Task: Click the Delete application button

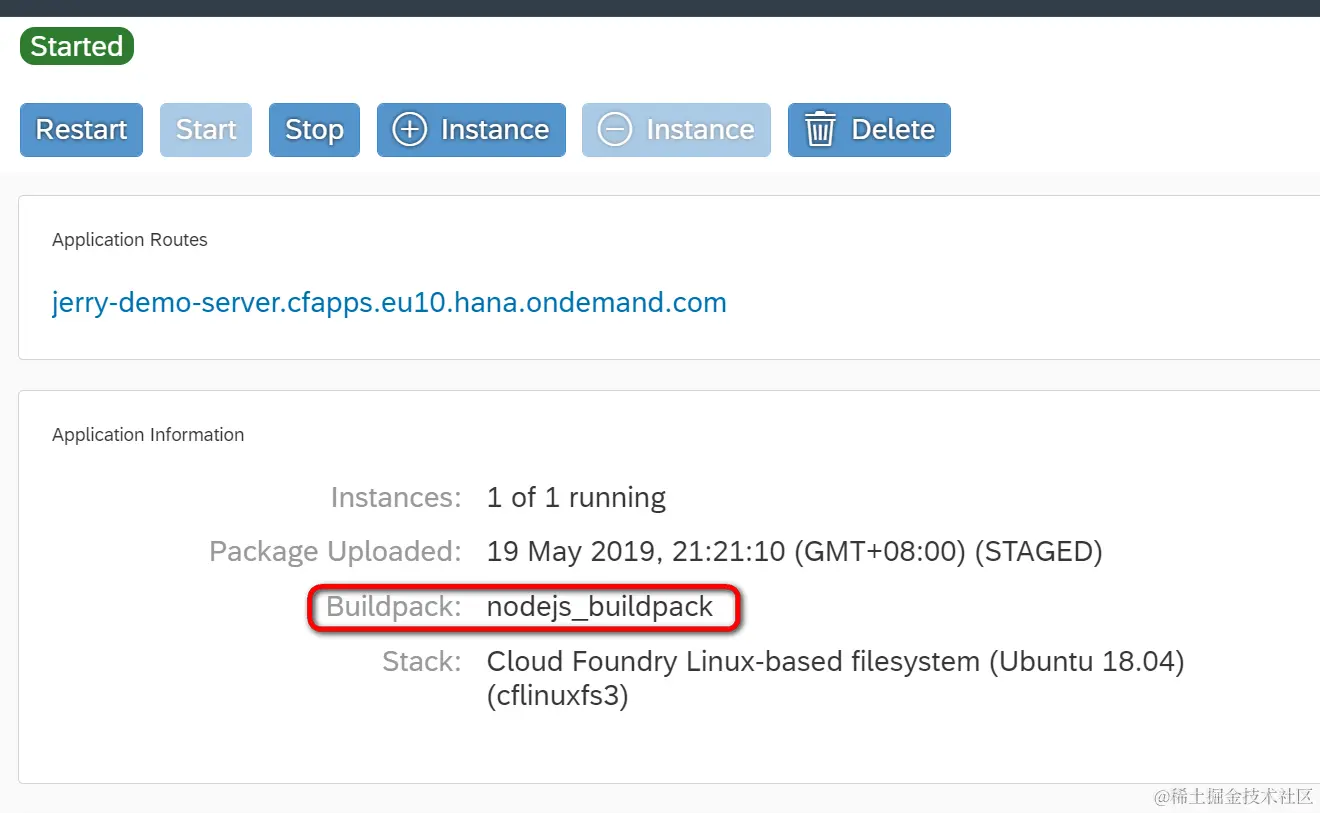Action: pos(868,129)
